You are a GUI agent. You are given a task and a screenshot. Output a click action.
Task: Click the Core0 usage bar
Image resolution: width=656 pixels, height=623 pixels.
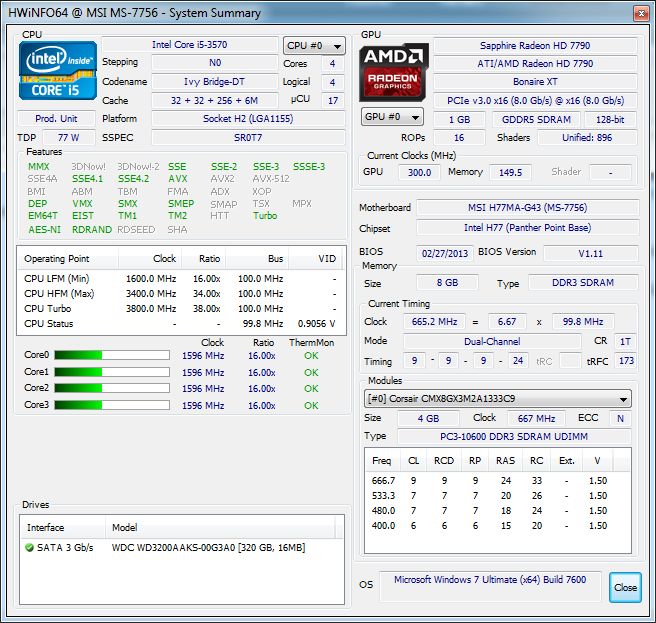click(x=112, y=355)
